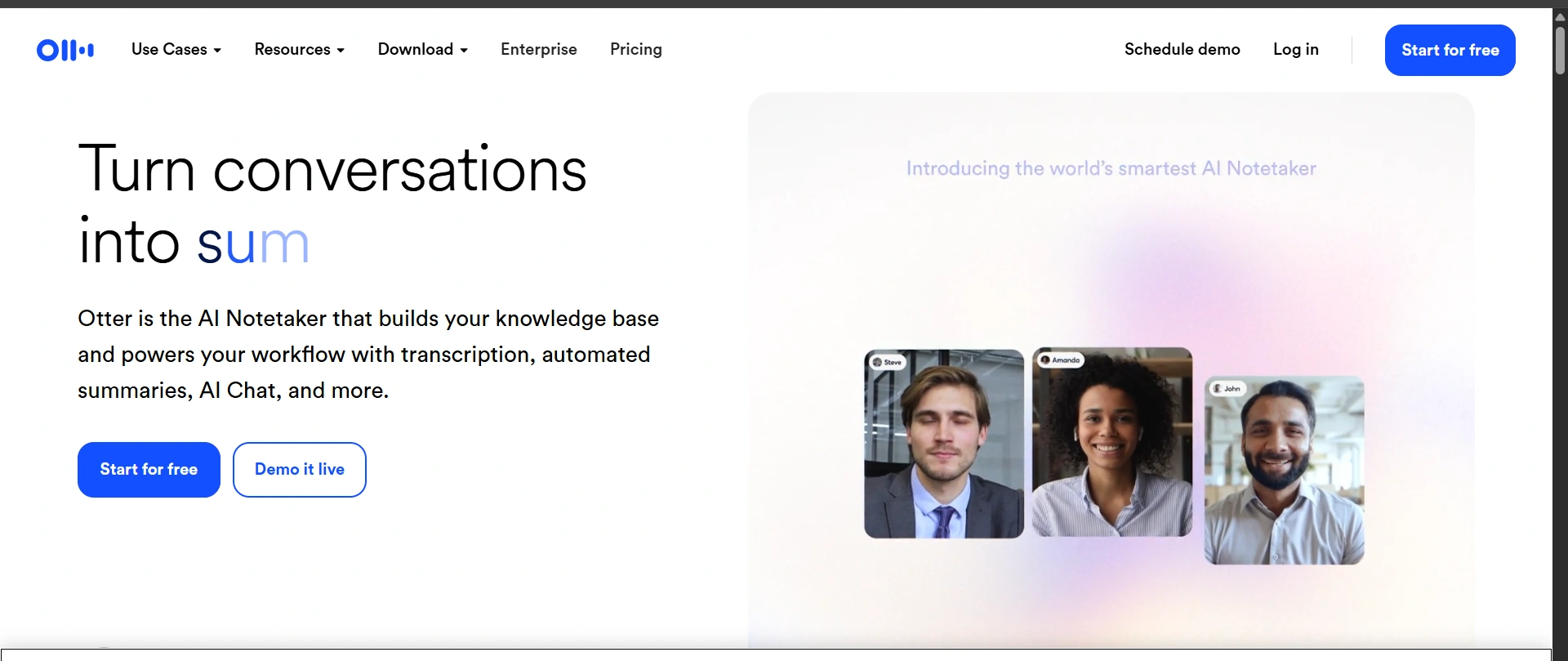Click Steve's name badge icon
This screenshot has width=1568, height=661.
[x=878, y=362]
